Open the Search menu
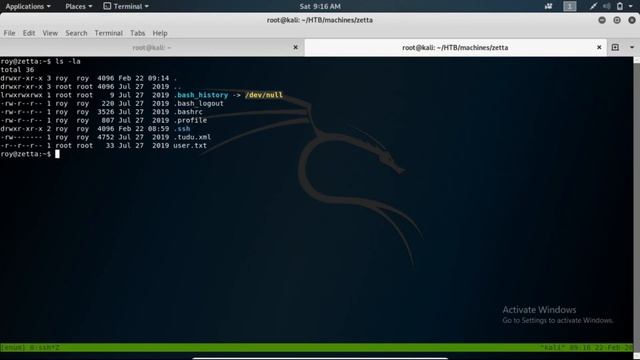The image size is (640, 360). [76, 33]
